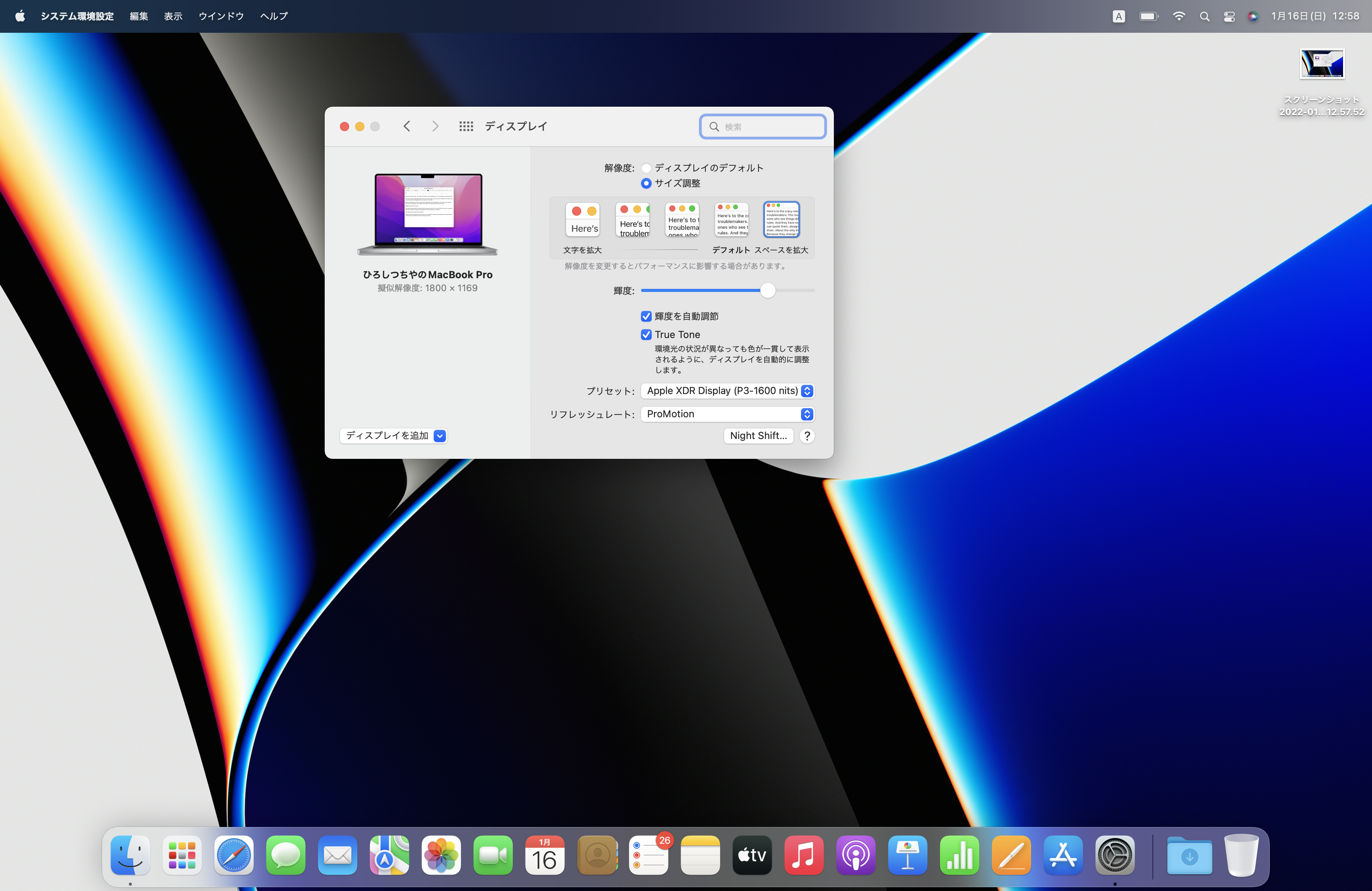Choose the デフォルト scaled resolution thumbnail
Viewport: 1372px width, 891px height.
(x=731, y=220)
